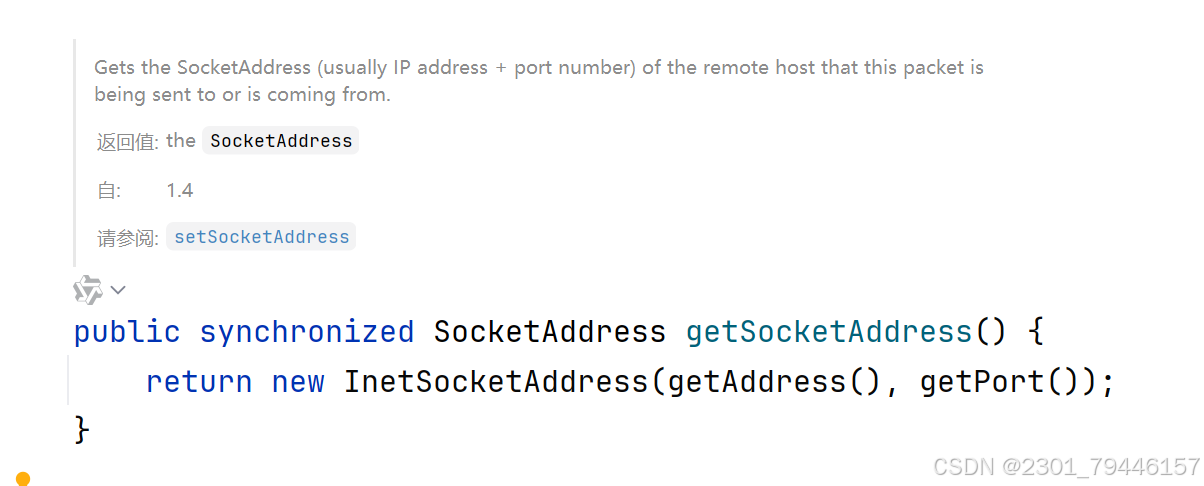This screenshot has width=1204, height=486.
Task: Click the synchronized keyword
Action: 307,331
